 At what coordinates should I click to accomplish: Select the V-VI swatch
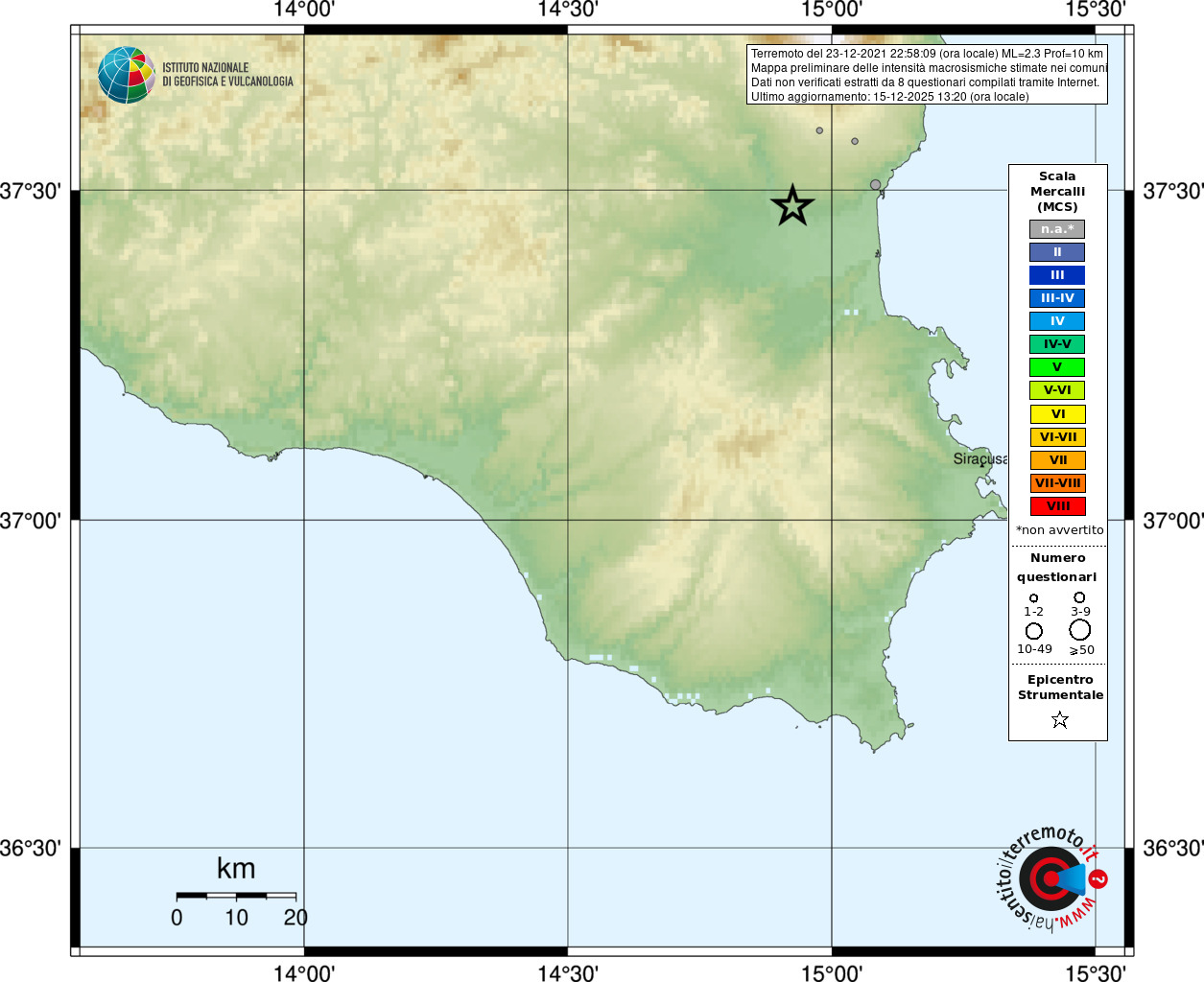click(x=1057, y=390)
